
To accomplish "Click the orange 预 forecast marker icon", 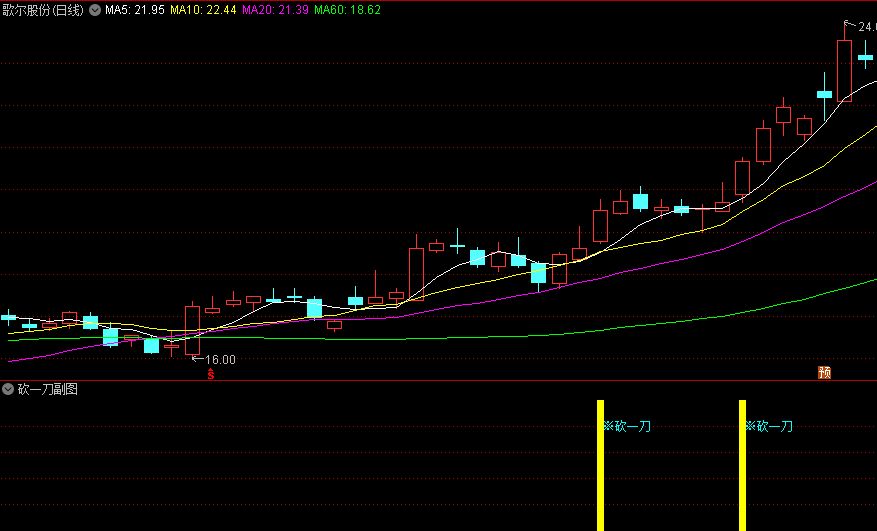I will tap(824, 372).
